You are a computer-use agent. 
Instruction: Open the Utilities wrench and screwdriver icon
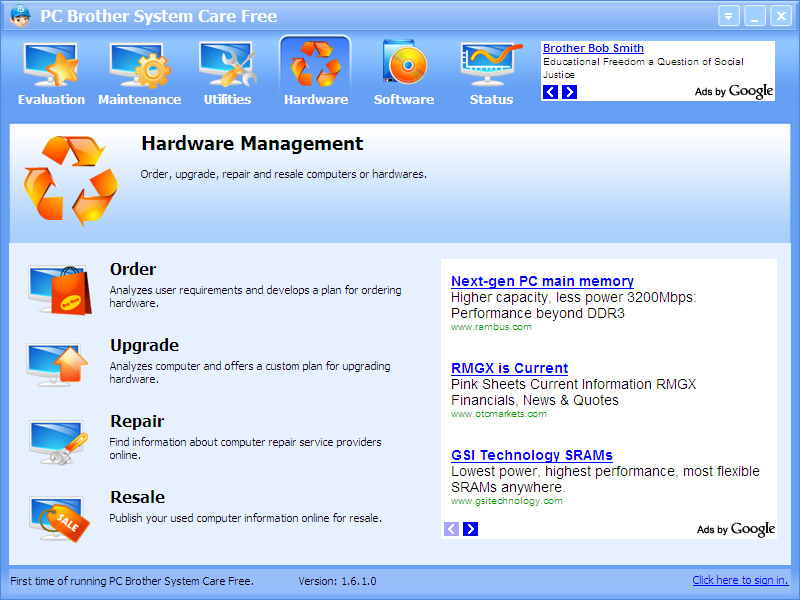click(x=228, y=64)
